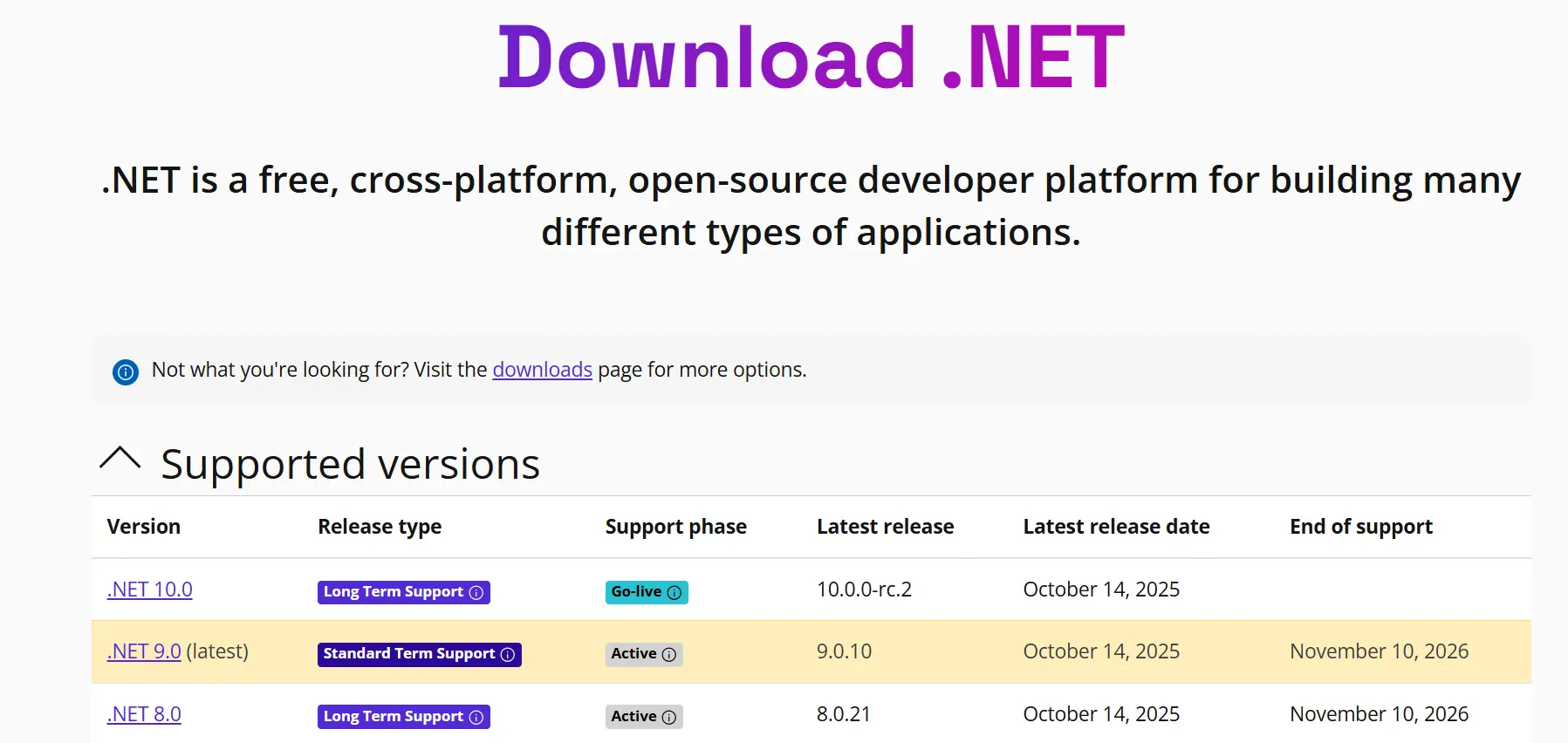Viewport: 1568px width, 743px height.
Task: Click the Supported versions heading
Action: click(x=351, y=464)
